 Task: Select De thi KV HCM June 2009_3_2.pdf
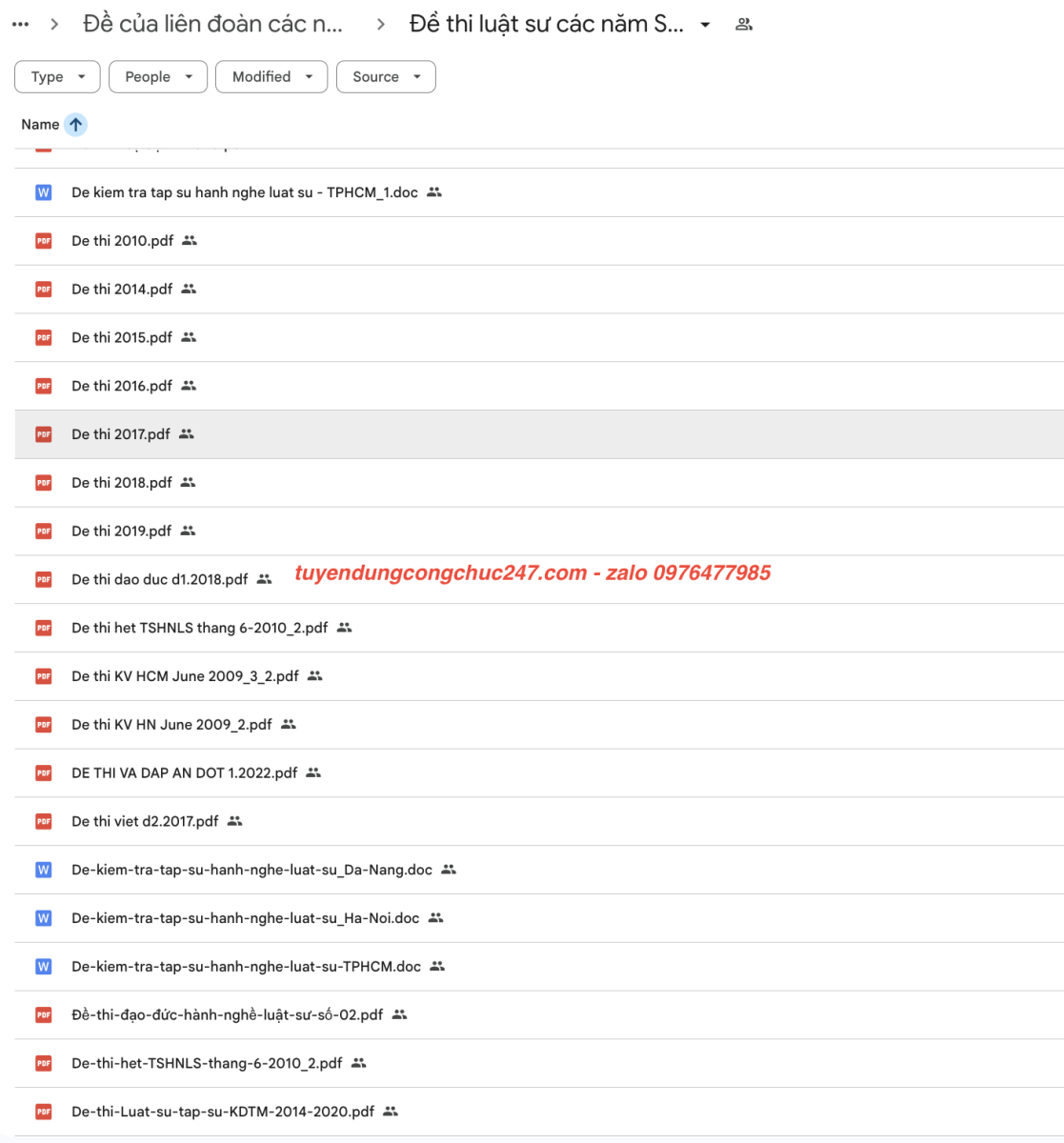[185, 676]
